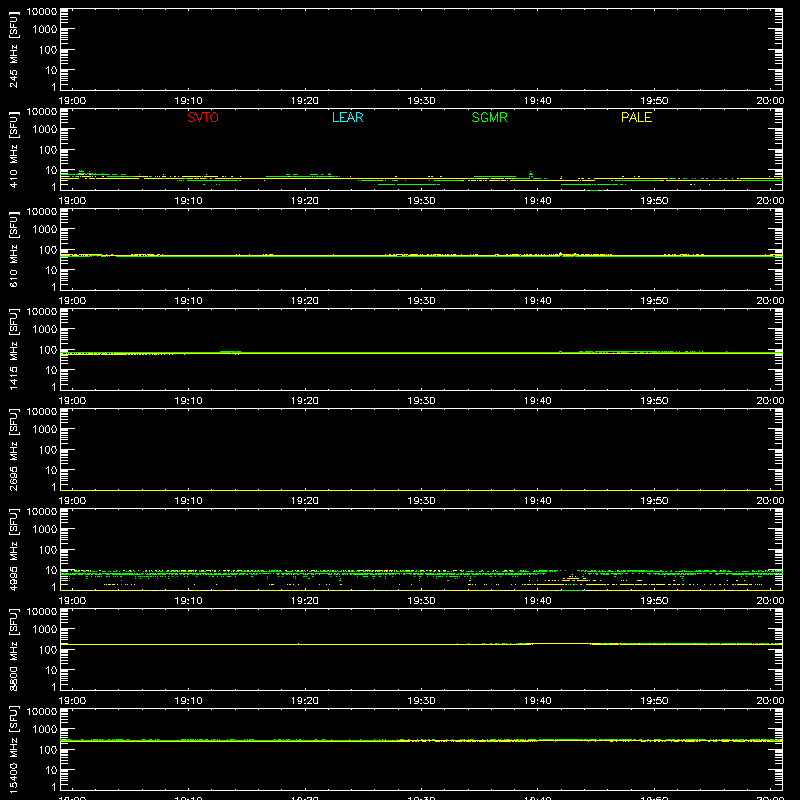
Task: Click the 20:00 tick below the 245 MHz plot
Action: (770, 101)
